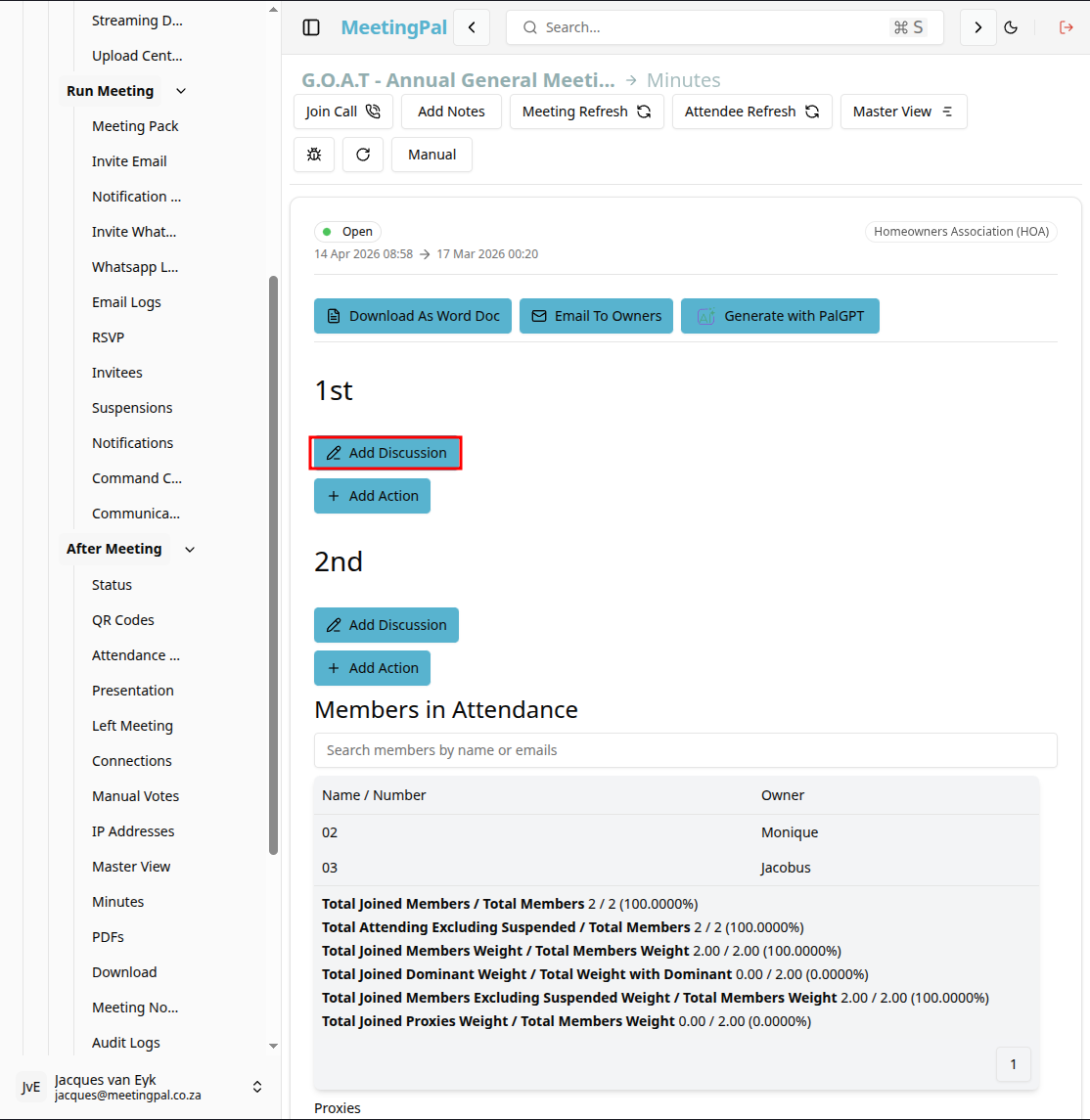Click the sidebar vertical scrollbar
Image resolution: width=1090 pixels, height=1120 pixels.
(x=273, y=565)
